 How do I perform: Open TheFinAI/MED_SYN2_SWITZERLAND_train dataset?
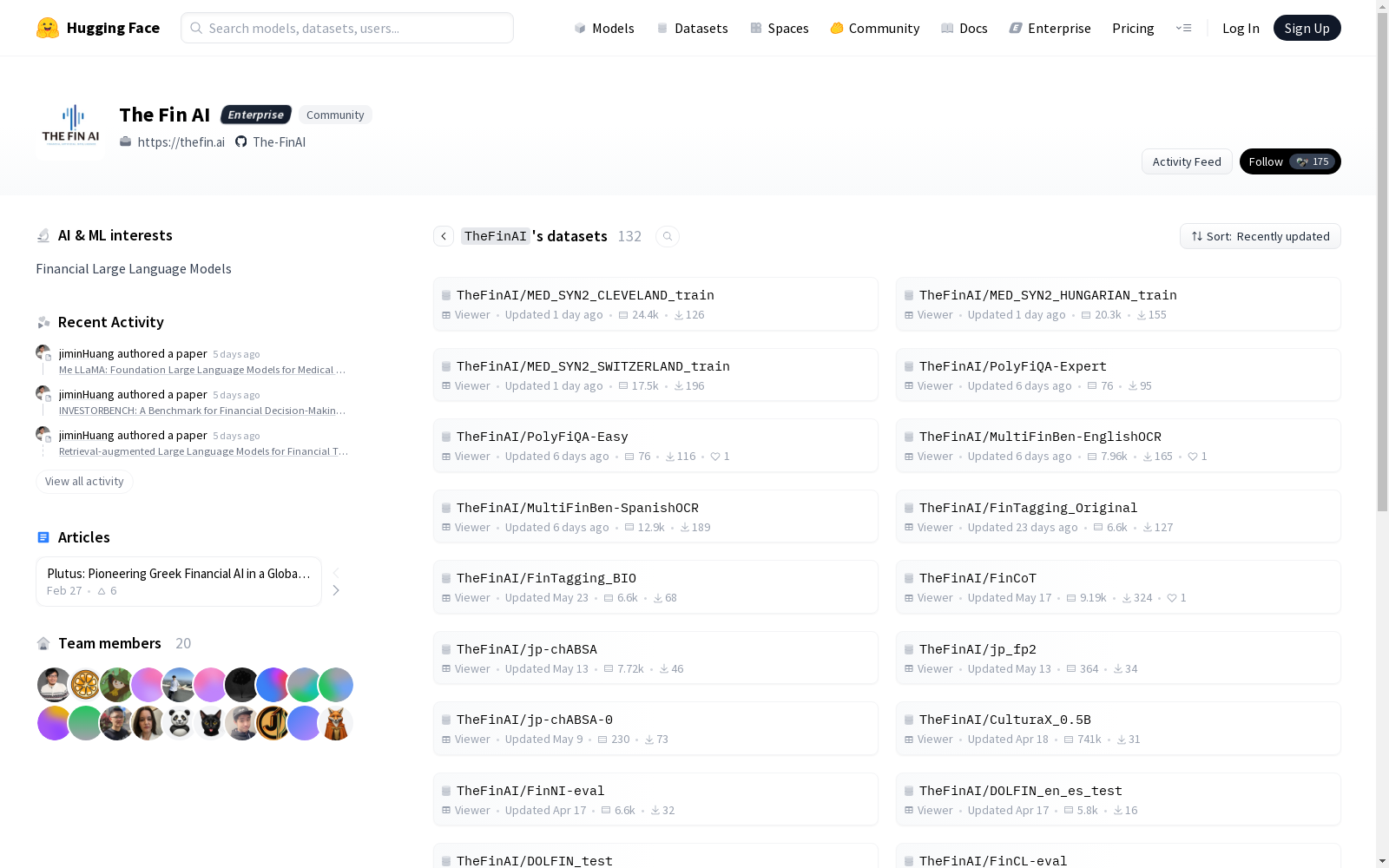655,375
